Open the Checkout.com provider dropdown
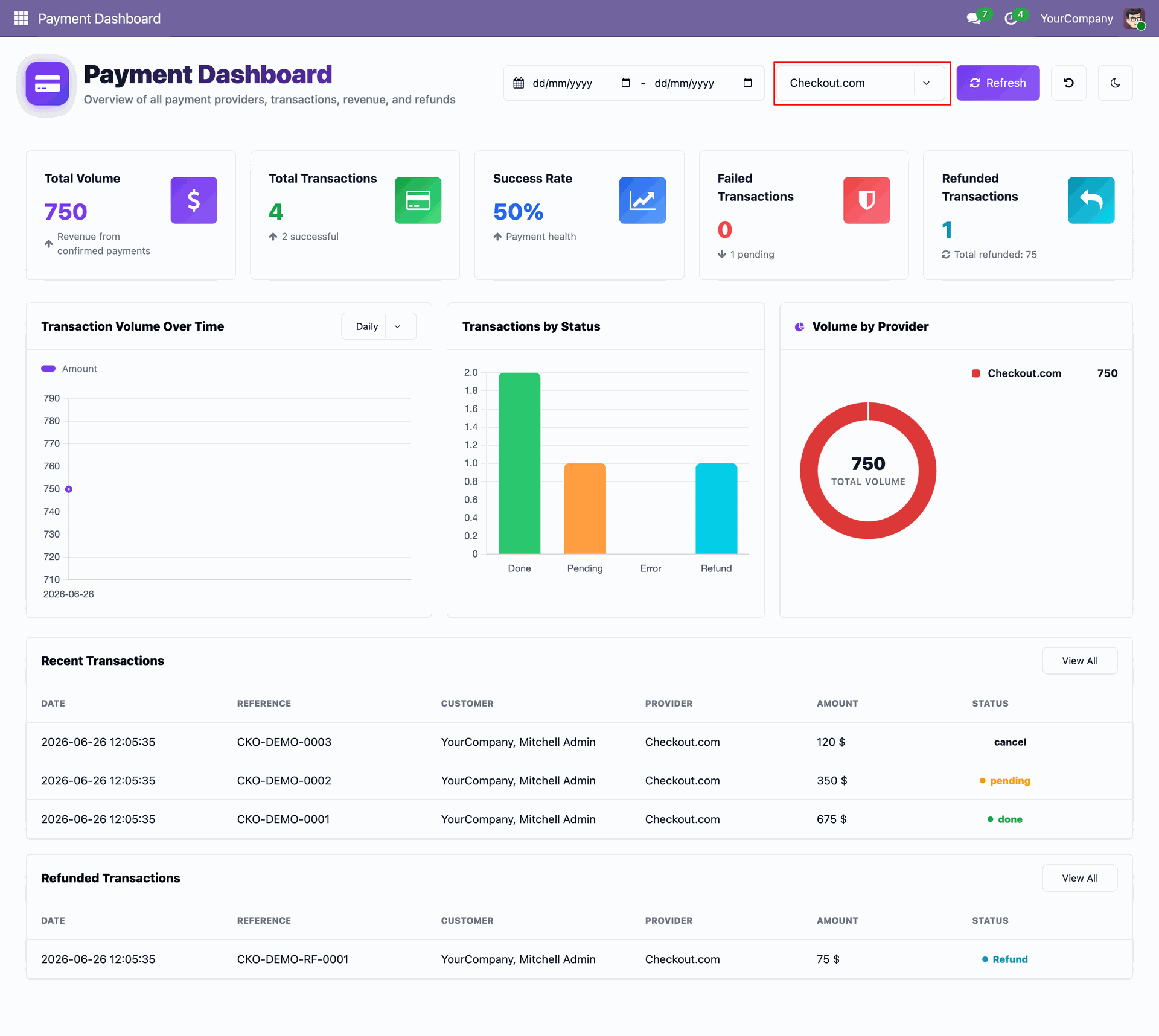Viewport: 1159px width, 1036px height. 861,83
